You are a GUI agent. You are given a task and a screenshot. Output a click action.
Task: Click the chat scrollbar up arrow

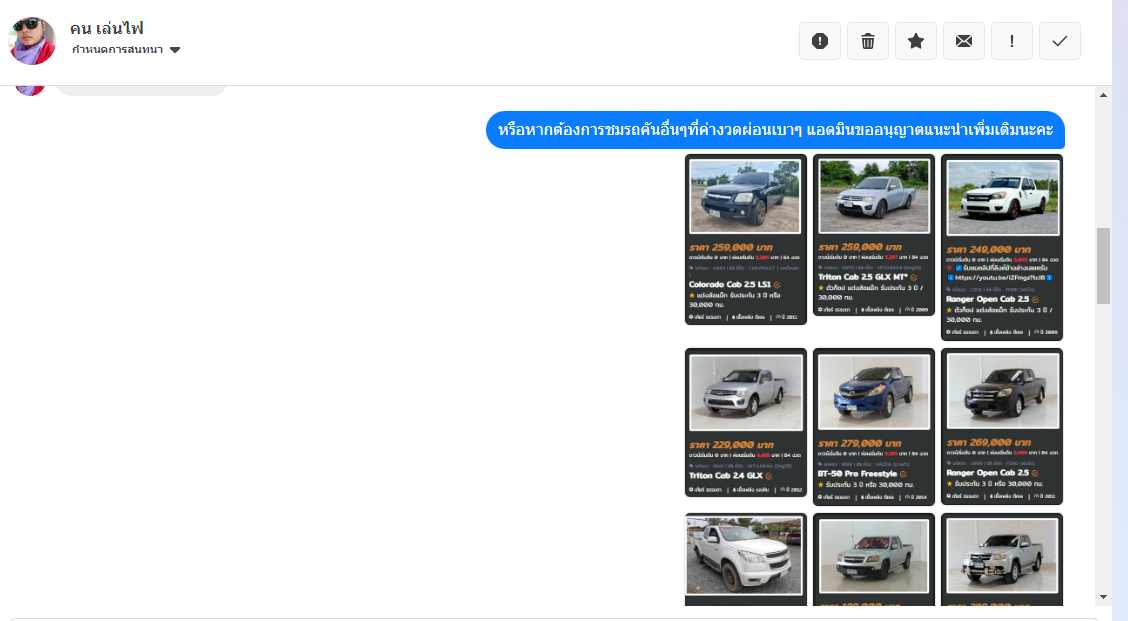1104,95
